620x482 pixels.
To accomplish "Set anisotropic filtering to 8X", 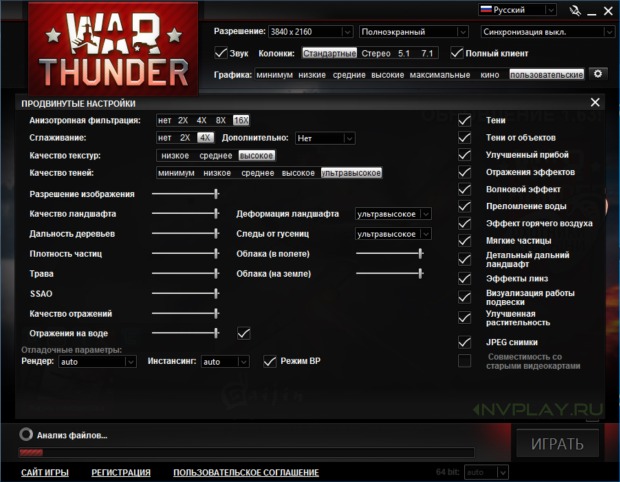I will [x=221, y=120].
